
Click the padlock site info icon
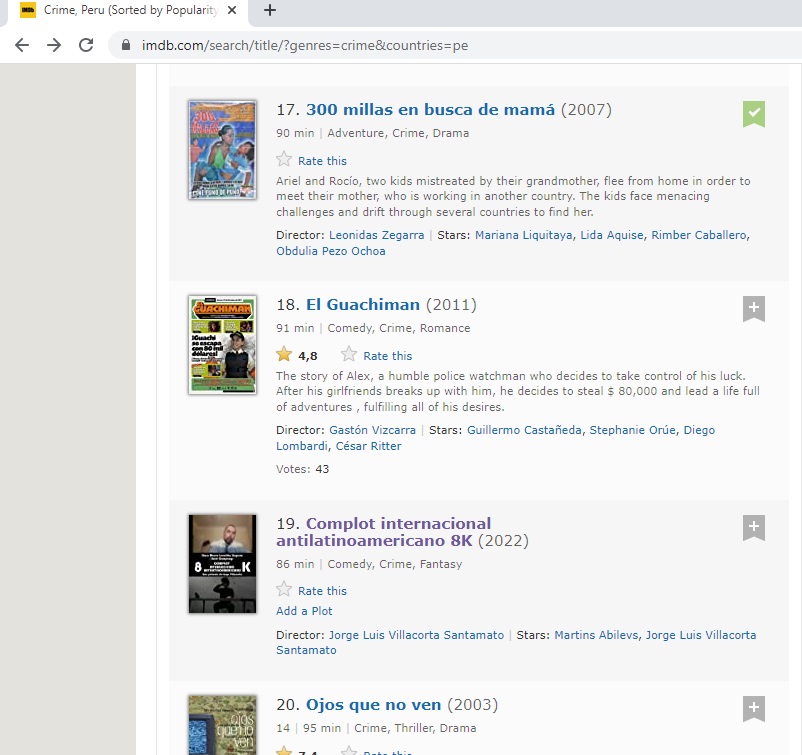[x=126, y=46]
